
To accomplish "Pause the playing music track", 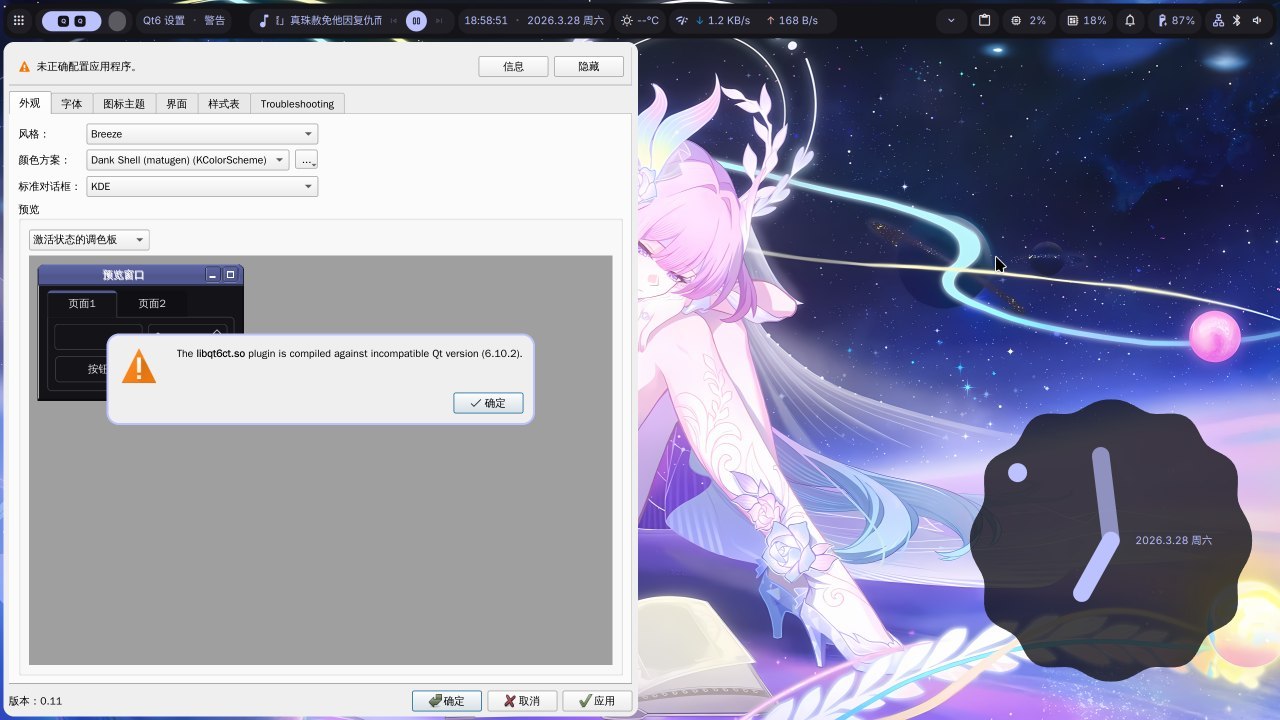I will pos(416,20).
